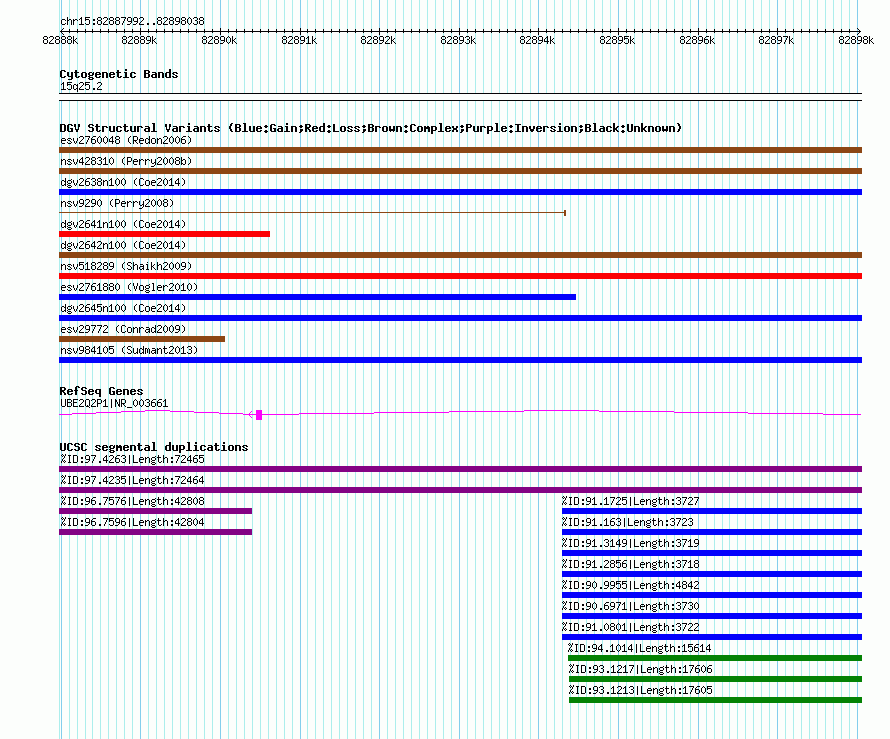
Task: Click the 82896k ruler tick label
Action: tap(697, 40)
